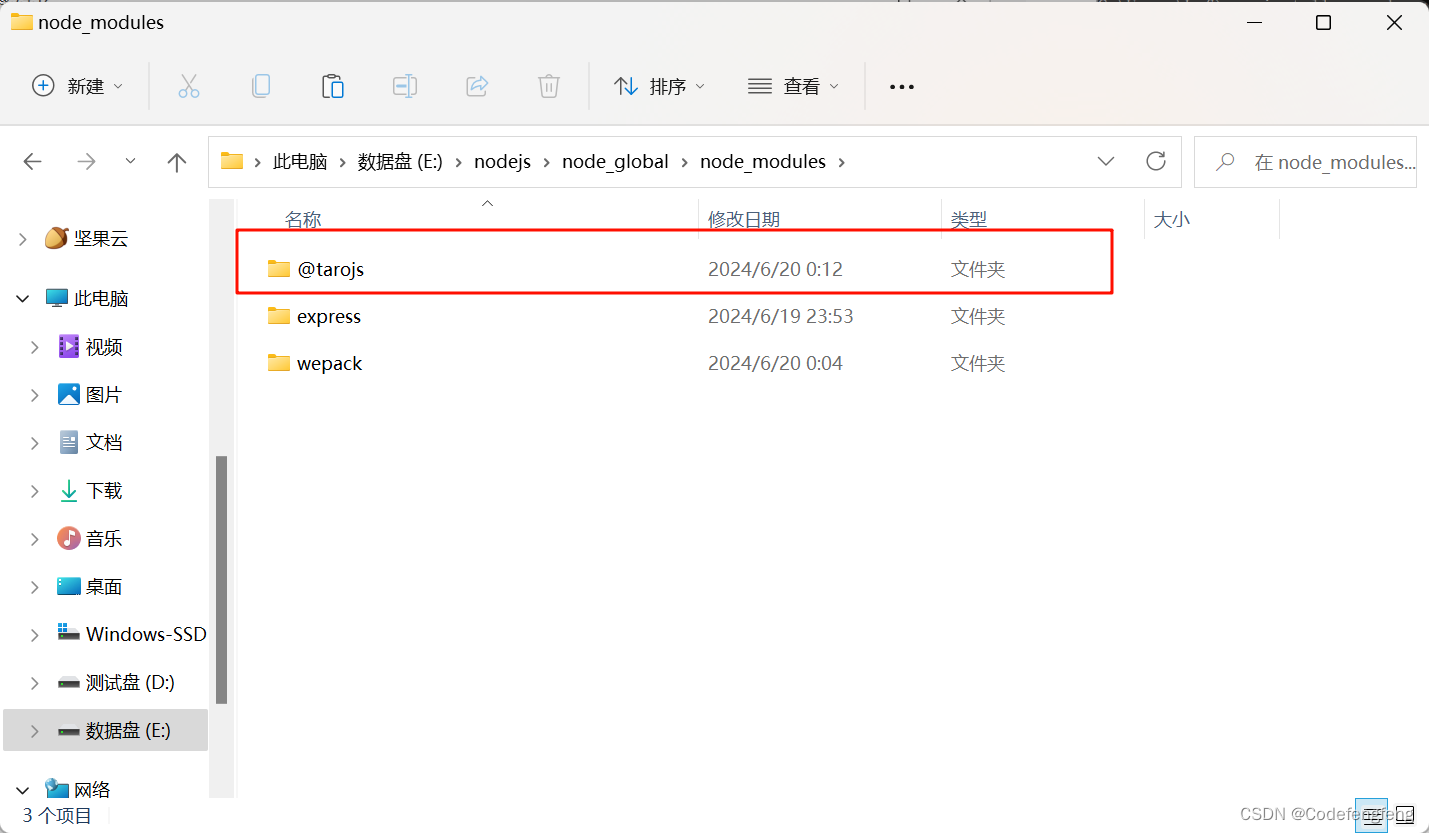Viewport: 1429px width, 833px height.
Task: Click the search node_modules field
Action: click(x=1305, y=162)
